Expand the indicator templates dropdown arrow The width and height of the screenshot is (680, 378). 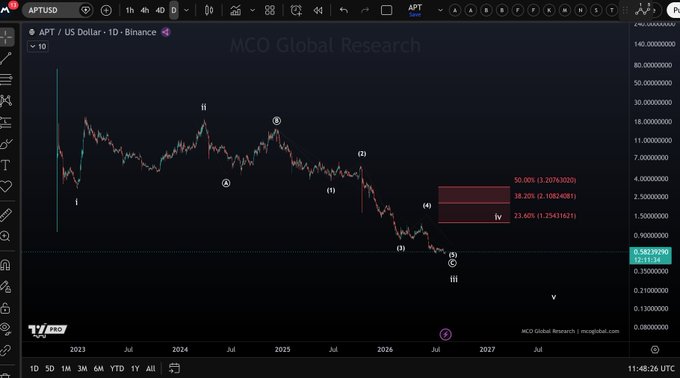point(252,10)
